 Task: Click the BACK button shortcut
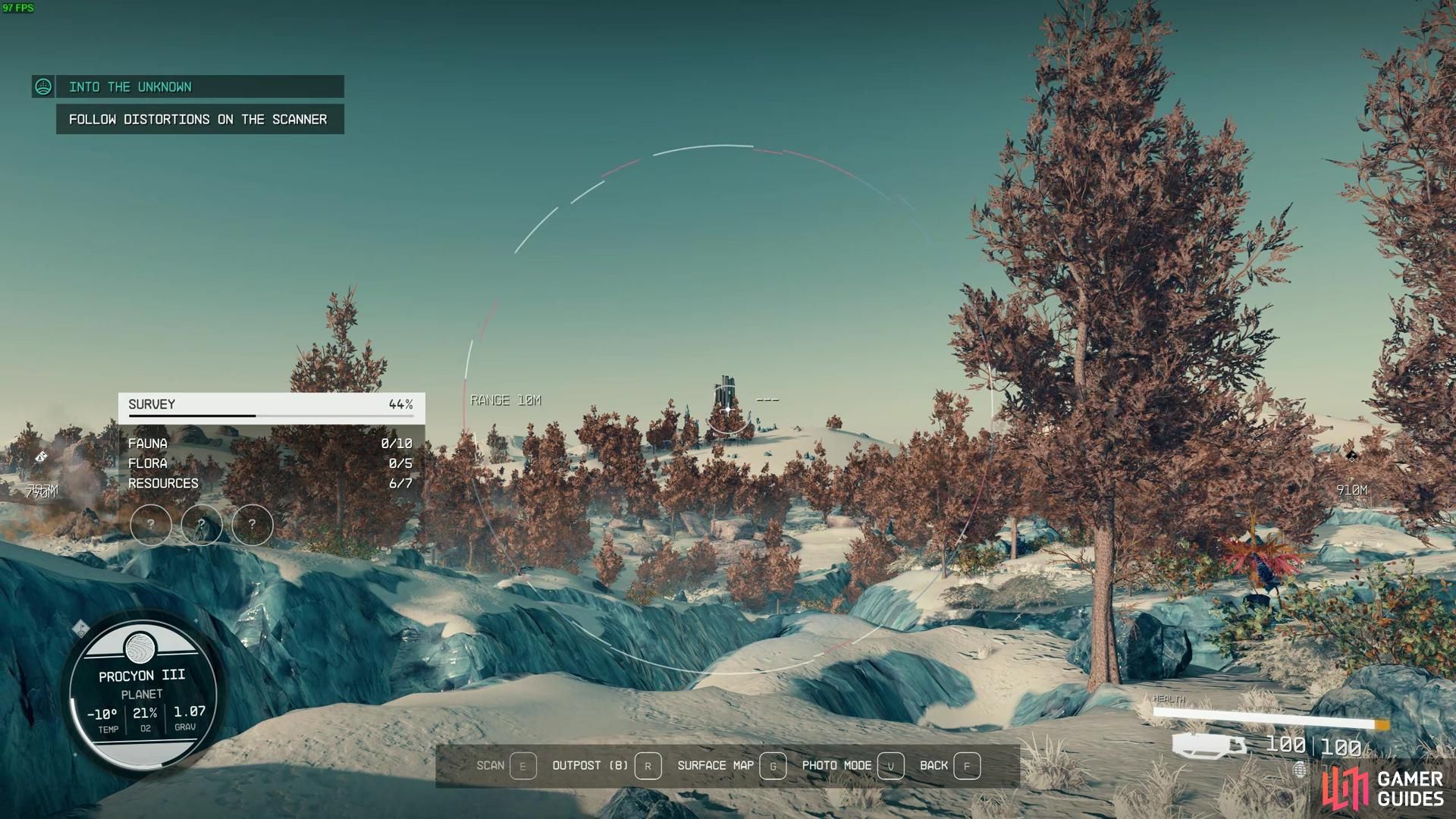pos(966,765)
